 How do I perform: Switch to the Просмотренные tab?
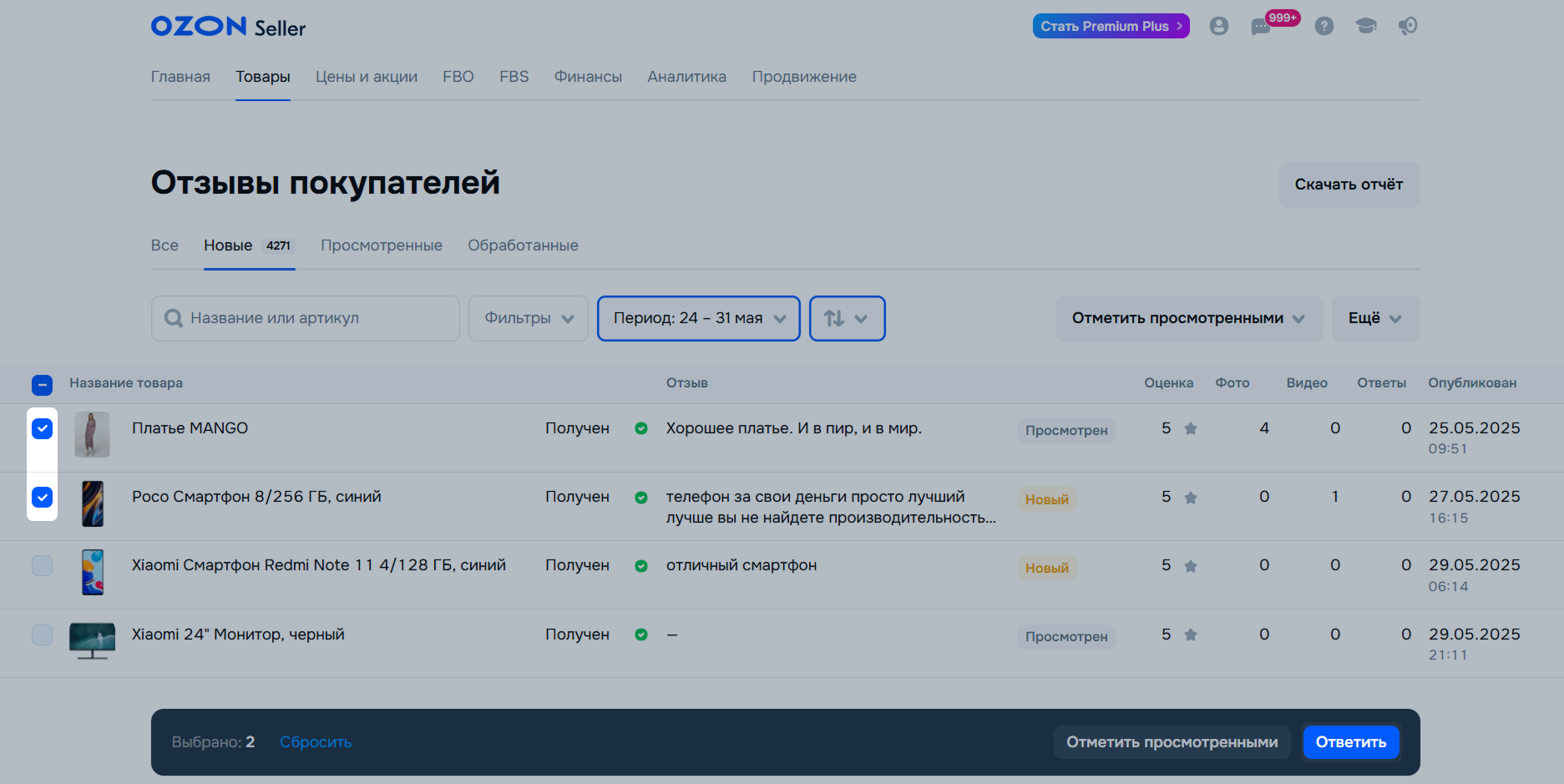click(382, 245)
